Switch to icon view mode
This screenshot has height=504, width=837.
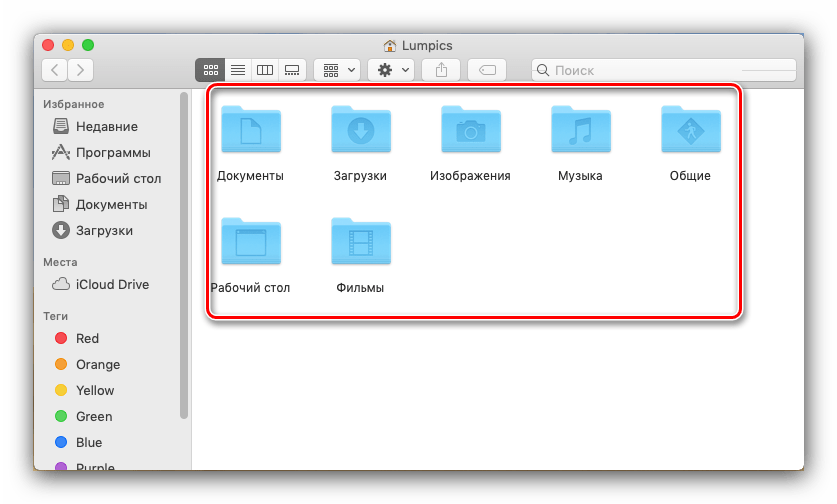(x=210, y=70)
